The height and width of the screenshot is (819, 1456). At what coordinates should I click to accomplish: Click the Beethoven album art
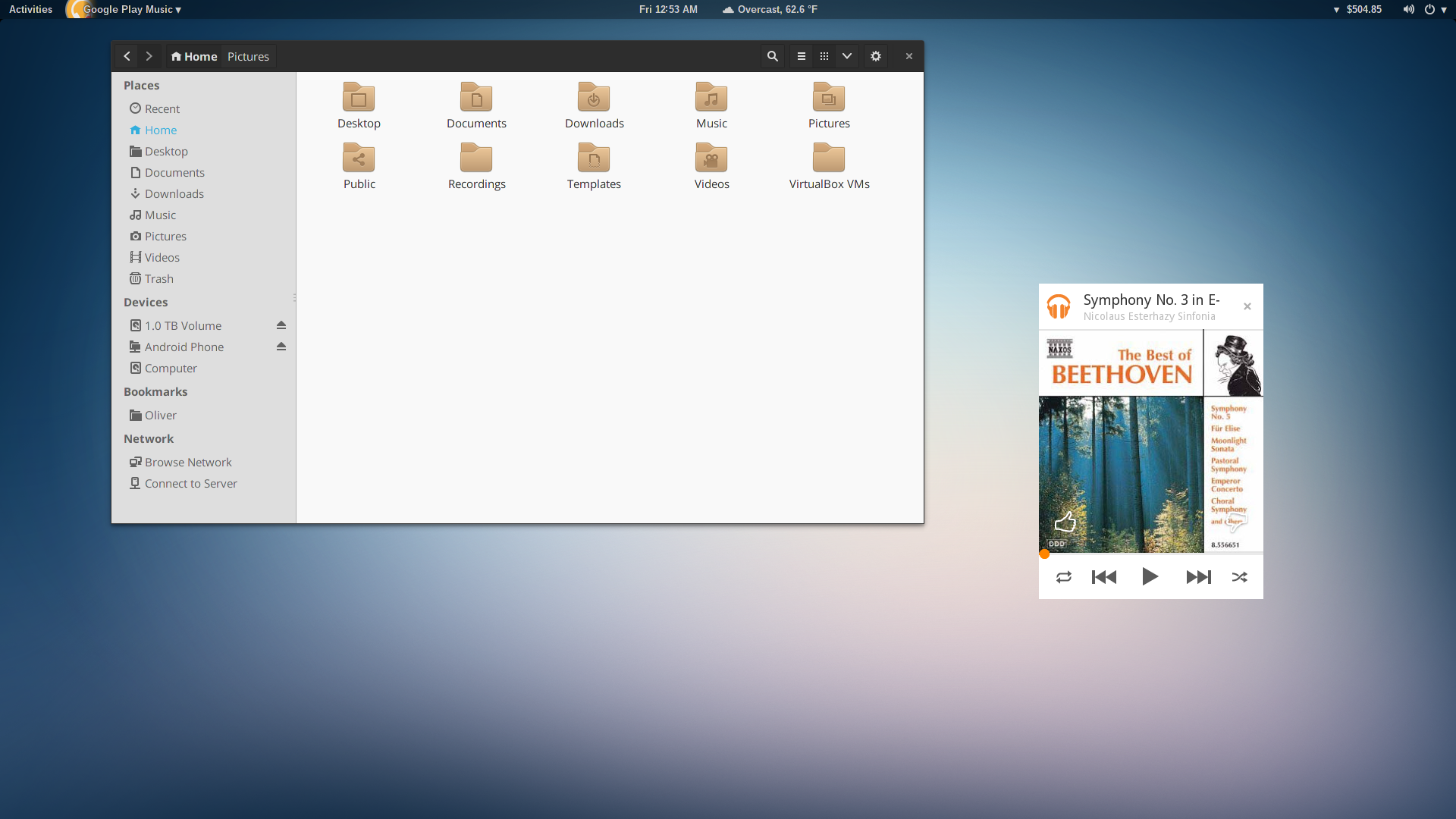click(x=1151, y=441)
